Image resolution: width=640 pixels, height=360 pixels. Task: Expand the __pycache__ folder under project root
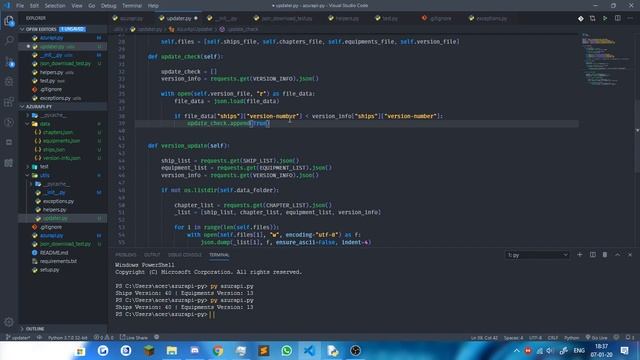click(63, 115)
